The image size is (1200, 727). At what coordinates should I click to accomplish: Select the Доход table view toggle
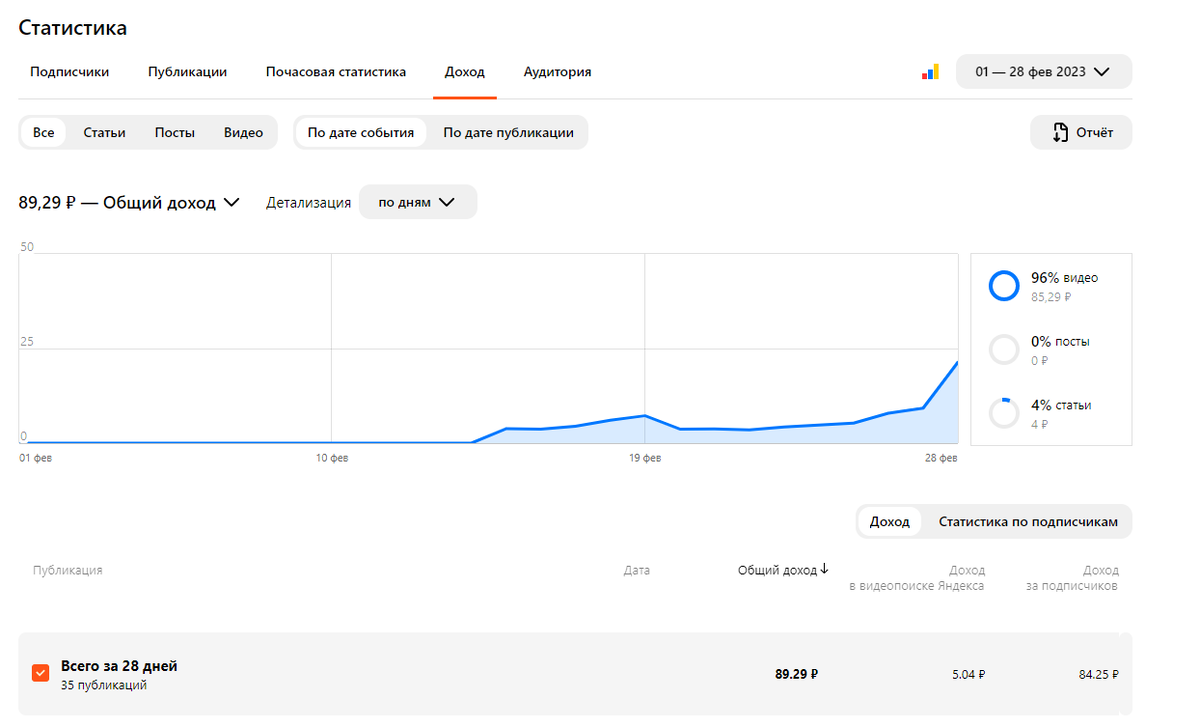890,521
